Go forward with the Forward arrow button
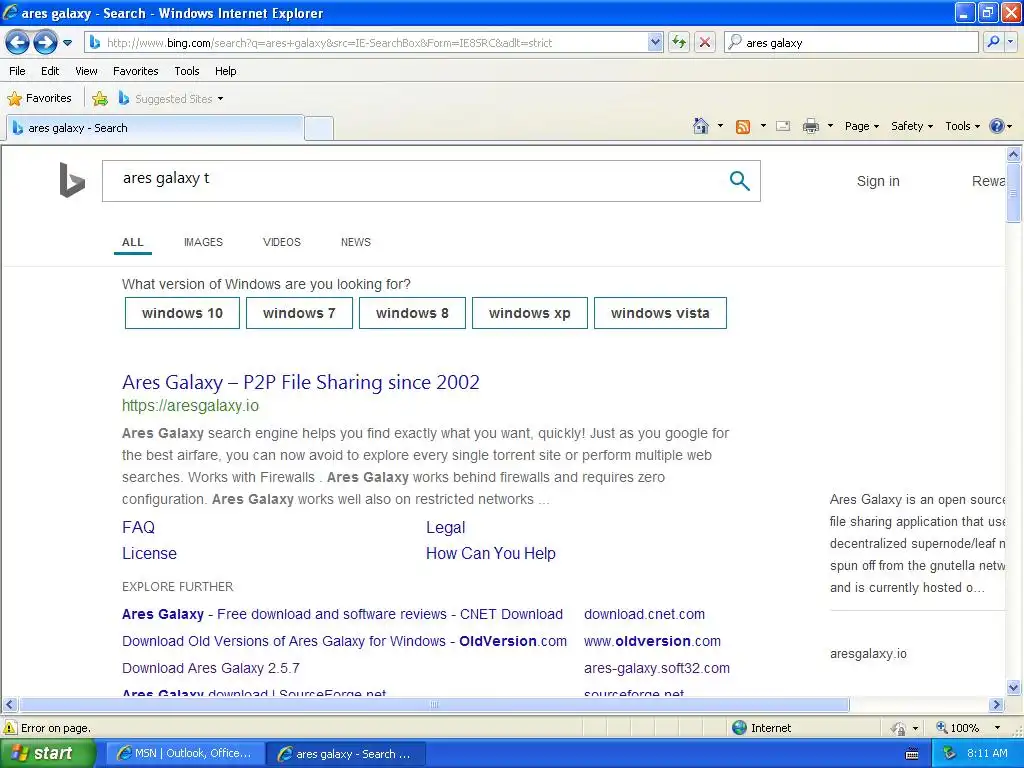 click(x=45, y=42)
